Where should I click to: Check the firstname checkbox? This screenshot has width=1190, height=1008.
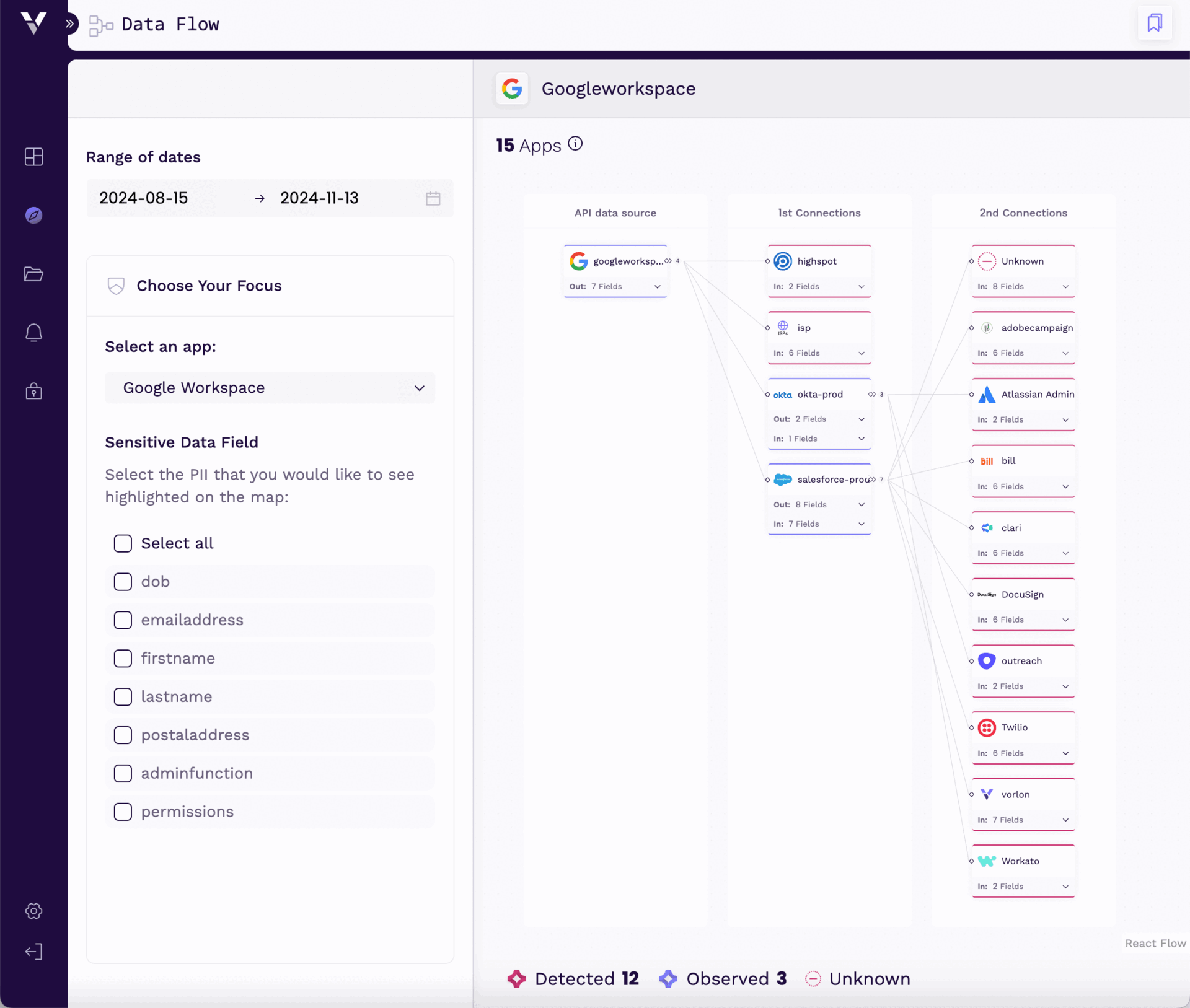pyautogui.click(x=123, y=658)
